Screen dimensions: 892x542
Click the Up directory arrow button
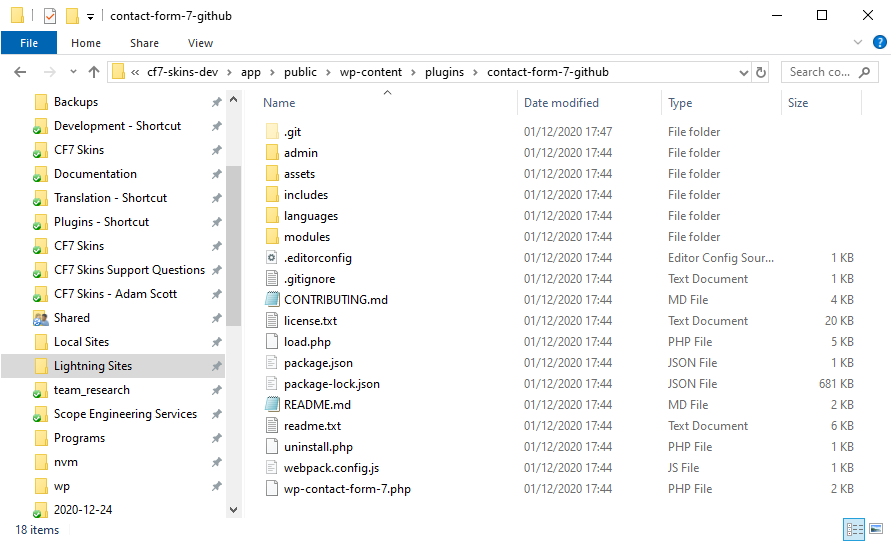(94, 72)
